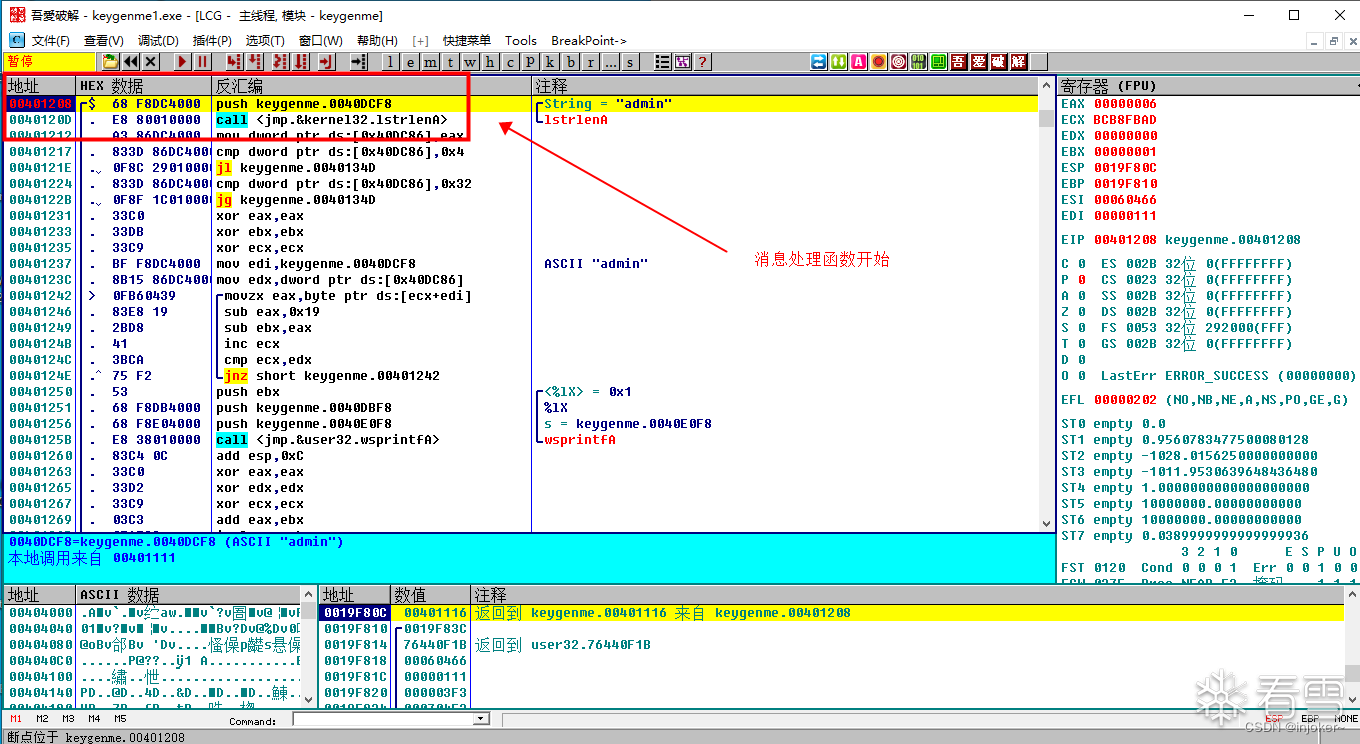Open the 选项(T) Options menu
Image resolution: width=1360 pixels, height=744 pixels.
[266, 41]
